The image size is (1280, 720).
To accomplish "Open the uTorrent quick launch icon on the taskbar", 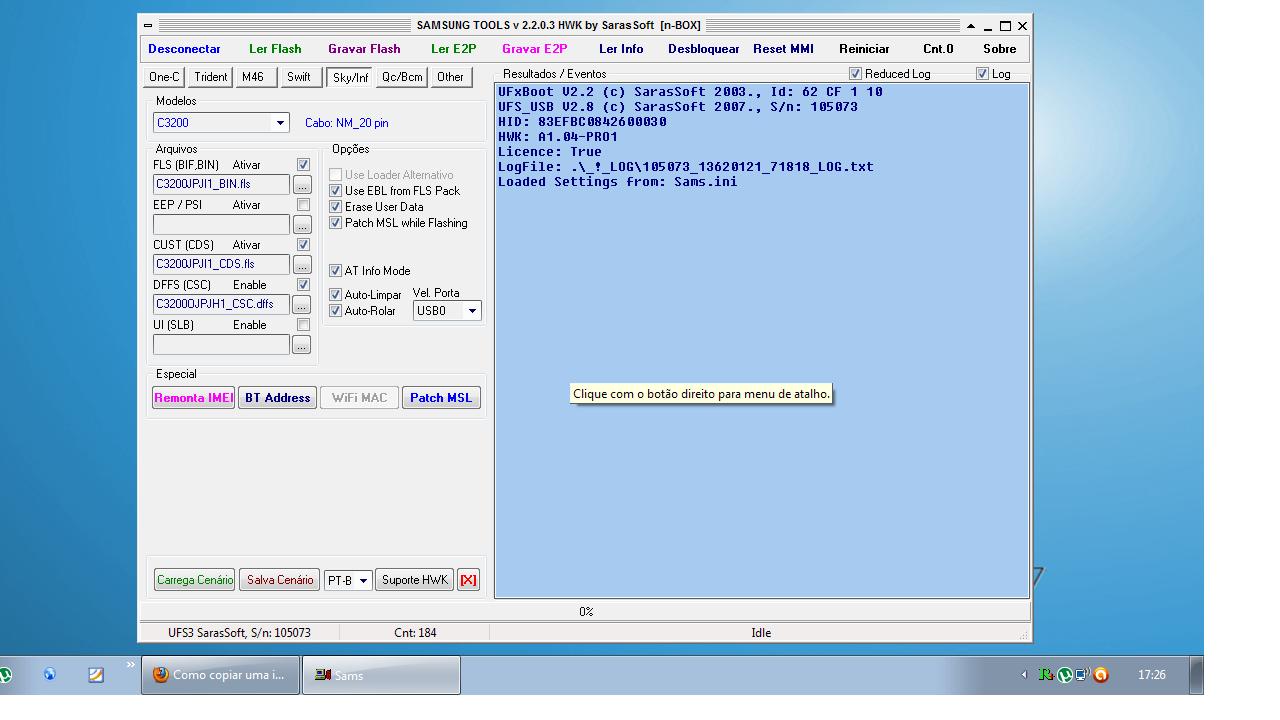I will 5,675.
